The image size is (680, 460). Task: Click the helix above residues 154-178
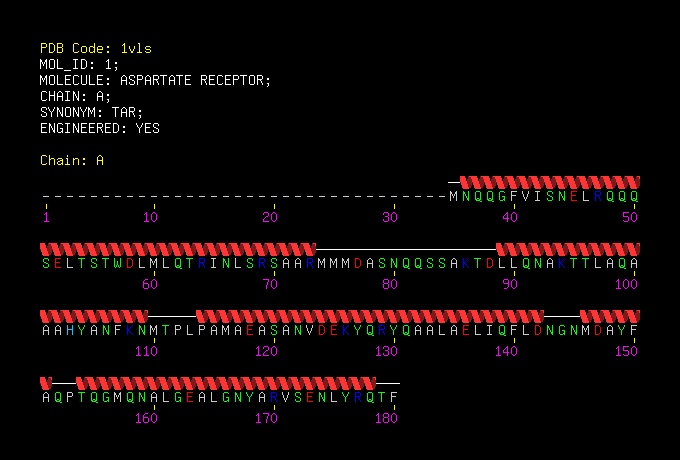226,384
